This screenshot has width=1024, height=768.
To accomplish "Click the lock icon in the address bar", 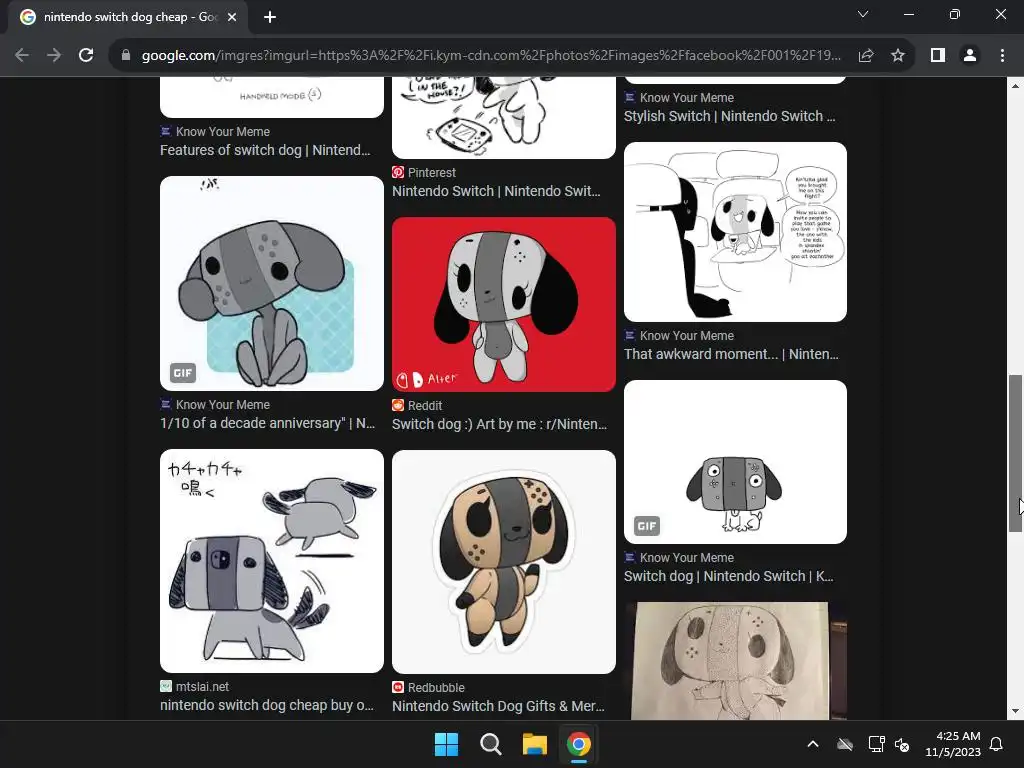I will click(x=126, y=56).
